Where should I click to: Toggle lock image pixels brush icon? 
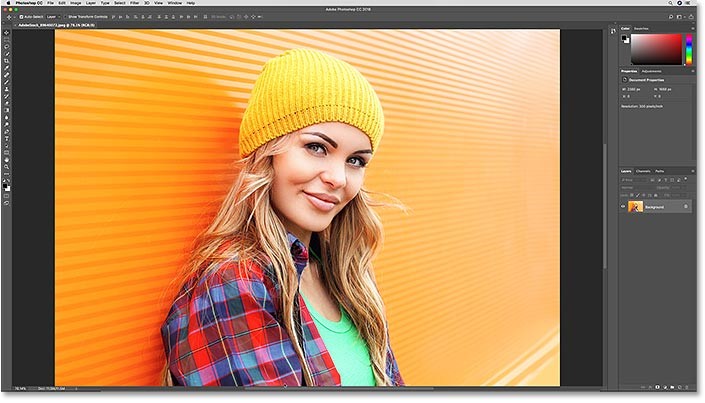[x=638, y=195]
